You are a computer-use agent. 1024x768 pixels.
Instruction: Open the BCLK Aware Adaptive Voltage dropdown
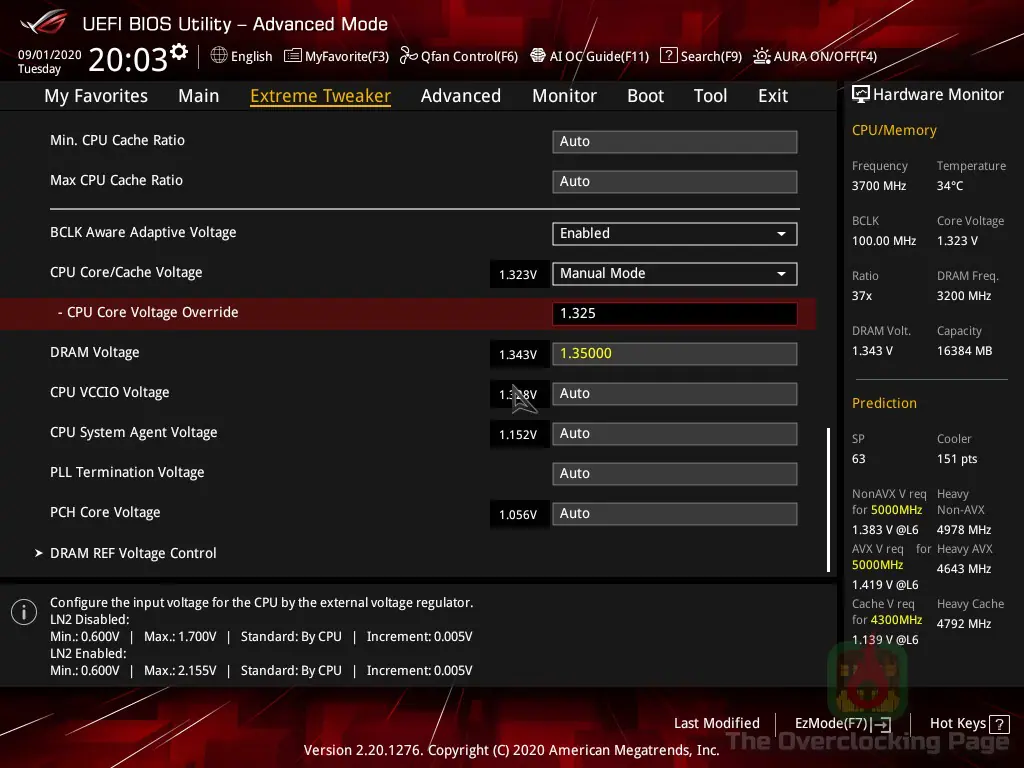(674, 233)
